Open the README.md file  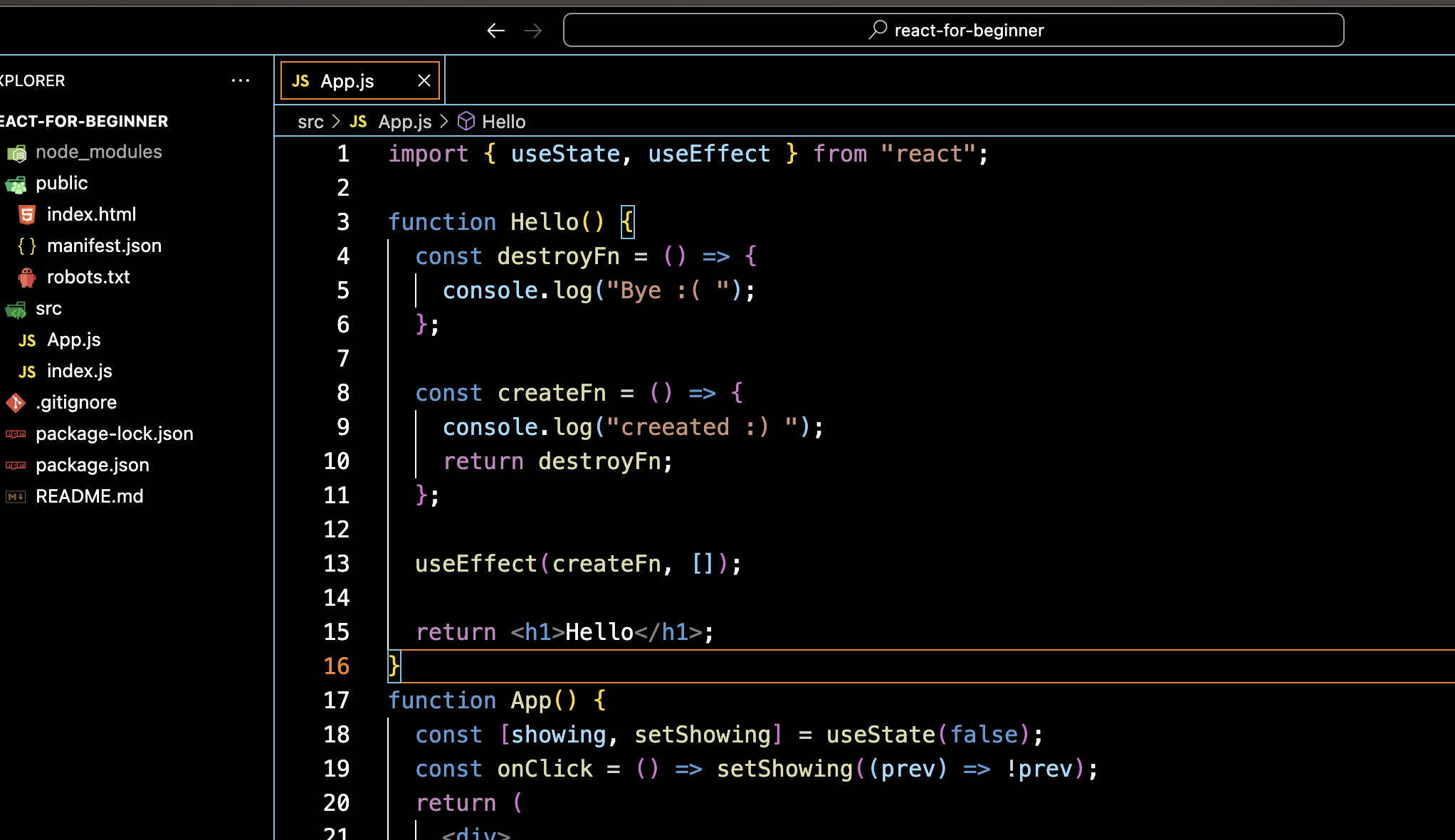coord(89,496)
